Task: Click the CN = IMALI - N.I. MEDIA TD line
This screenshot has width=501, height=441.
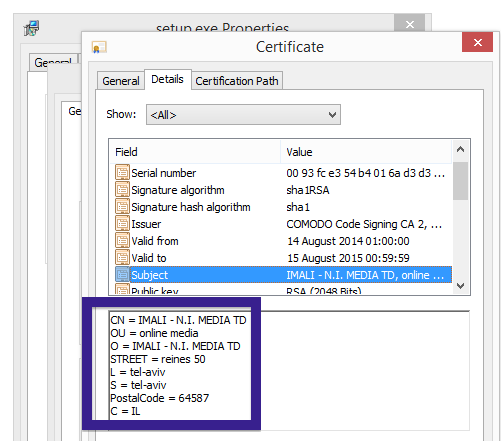Action: (x=178, y=320)
